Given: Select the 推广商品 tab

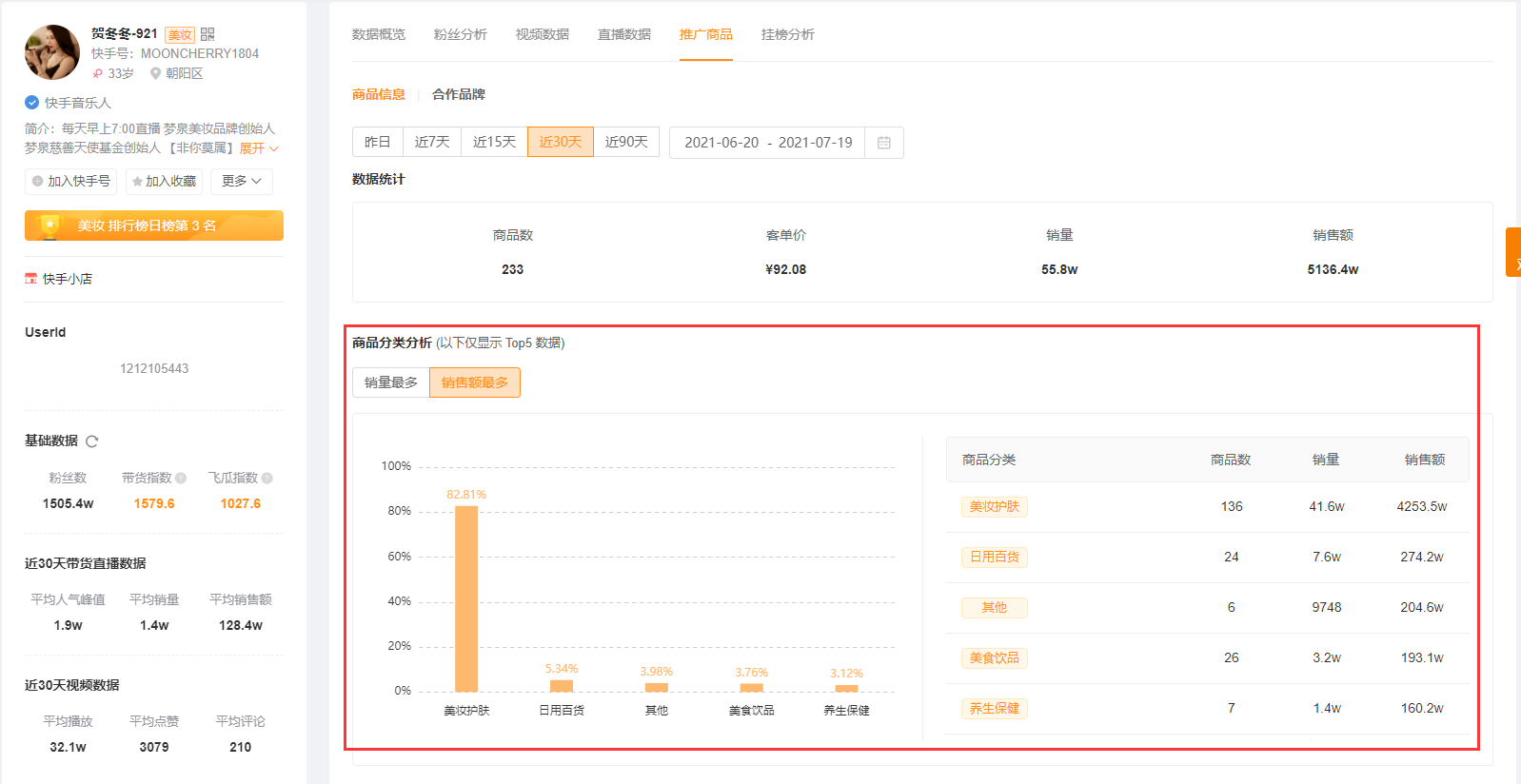Looking at the screenshot, I should coord(706,34).
